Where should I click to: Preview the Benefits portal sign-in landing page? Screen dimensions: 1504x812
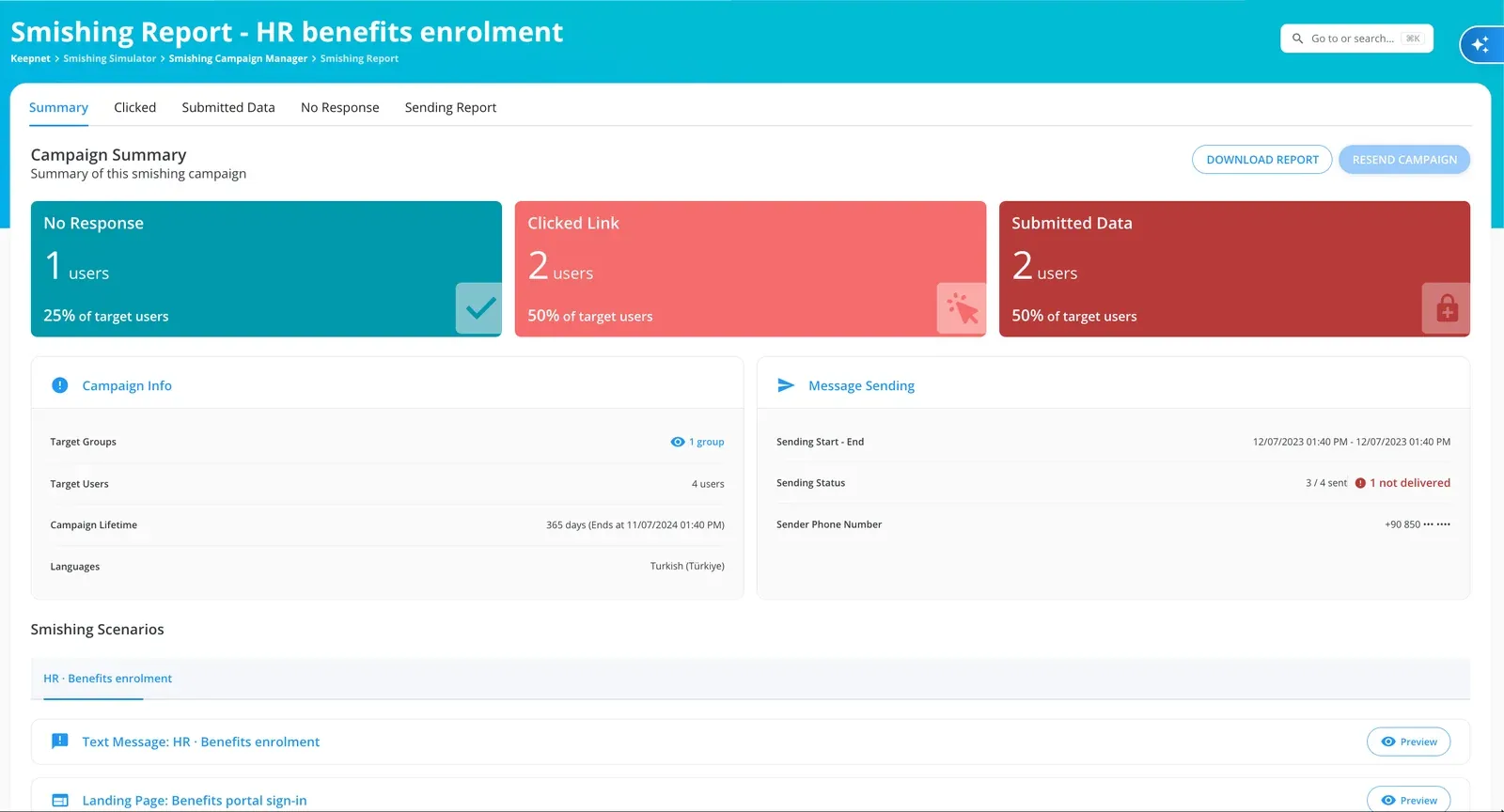[1408, 800]
